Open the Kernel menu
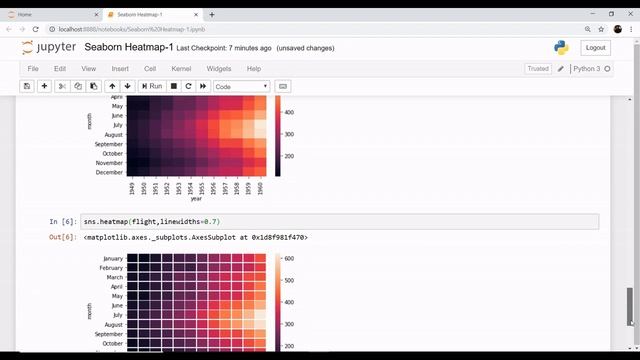 [181, 69]
